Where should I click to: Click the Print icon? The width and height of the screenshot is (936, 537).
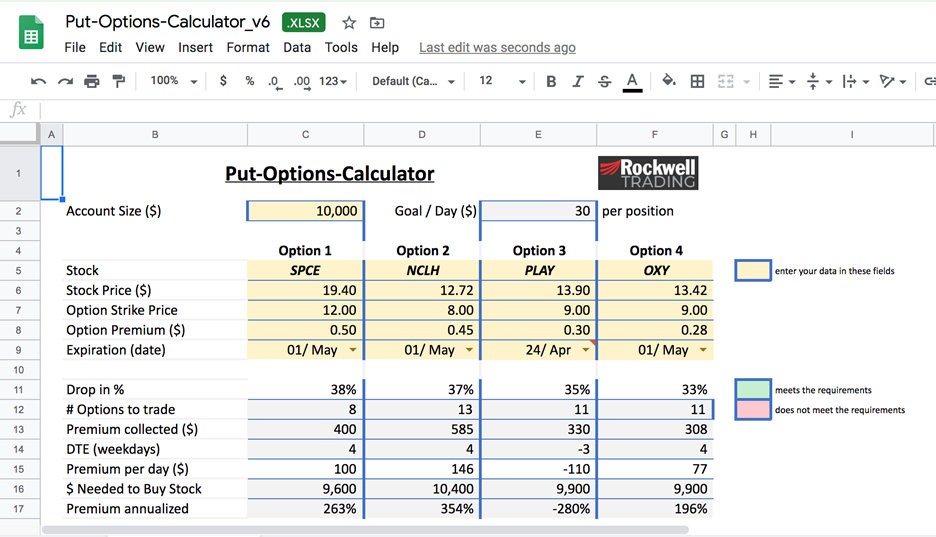click(92, 81)
